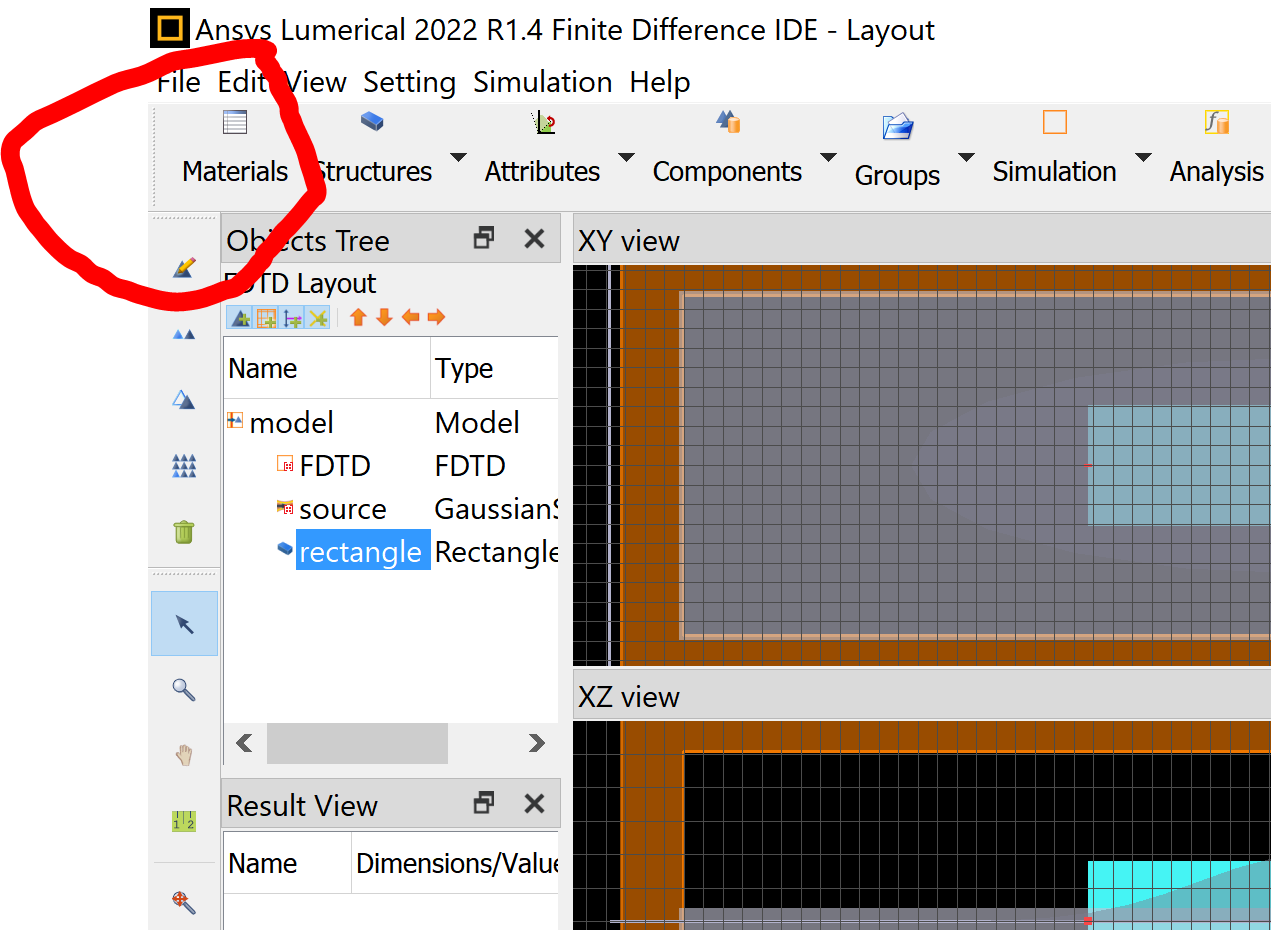Click the Attributes button label
This screenshot has width=1271, height=930.
click(x=543, y=172)
